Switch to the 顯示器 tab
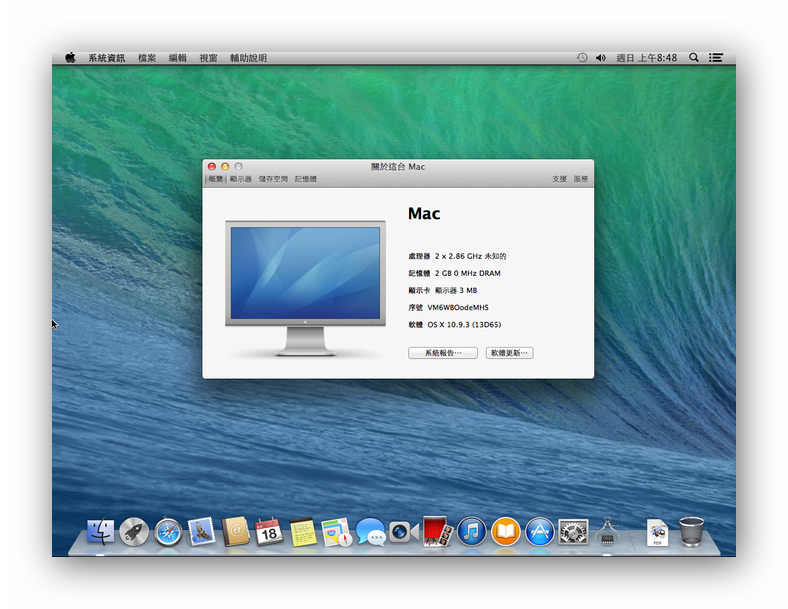The width and height of the screenshot is (788, 609). [x=241, y=179]
